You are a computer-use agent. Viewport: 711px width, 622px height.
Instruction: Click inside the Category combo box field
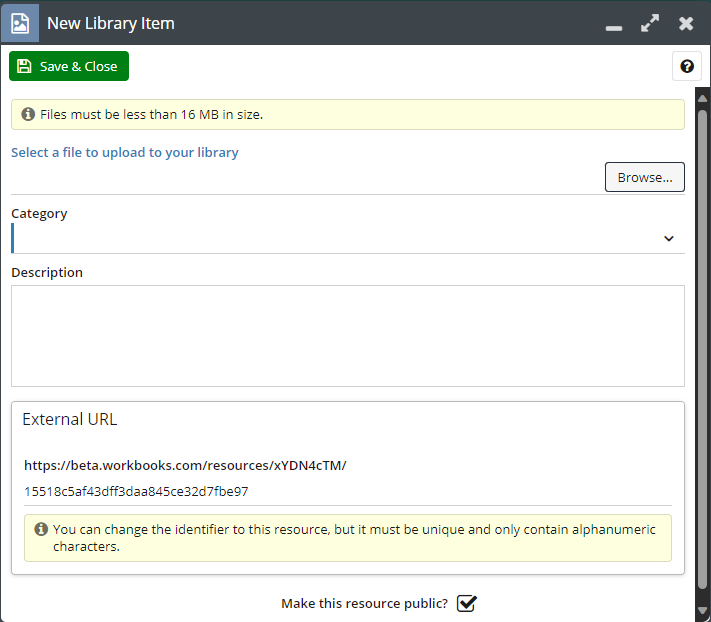pyautogui.click(x=330, y=239)
